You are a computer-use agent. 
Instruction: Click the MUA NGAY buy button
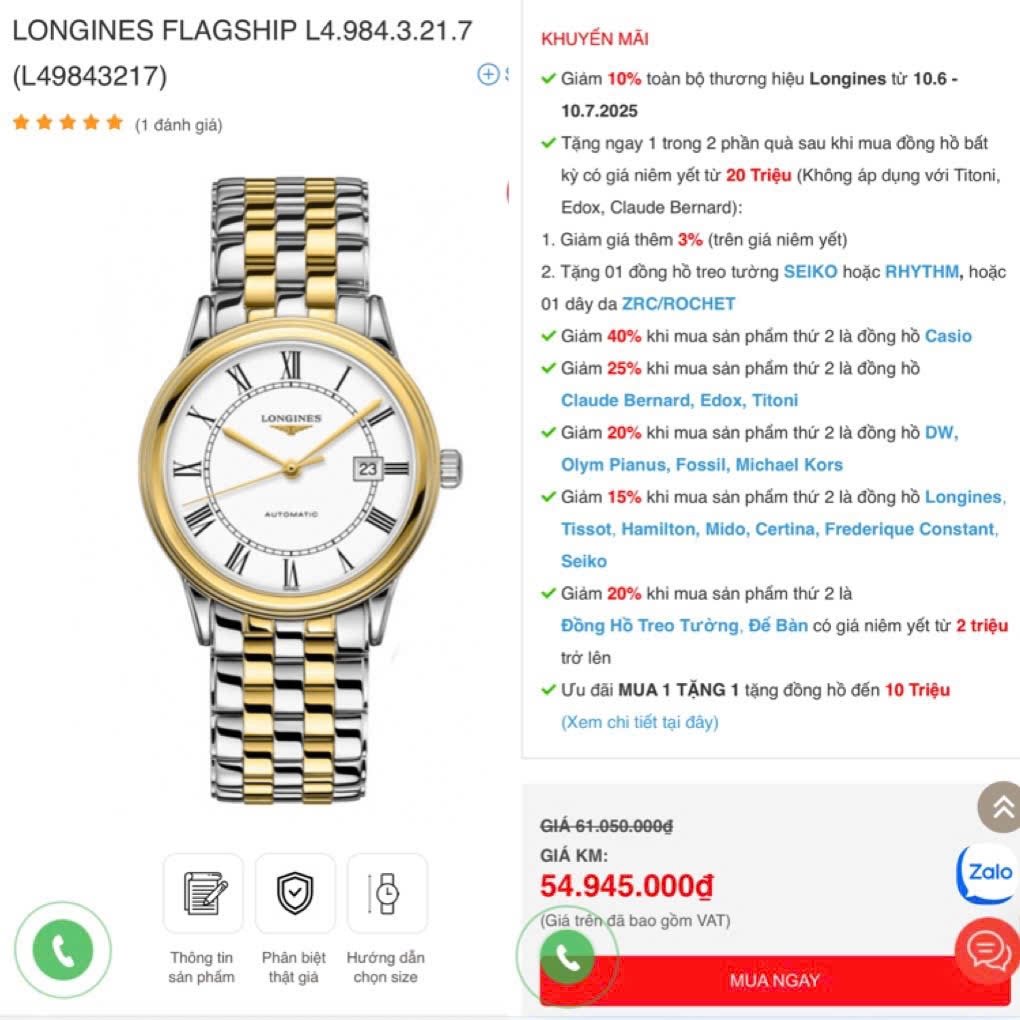[774, 980]
